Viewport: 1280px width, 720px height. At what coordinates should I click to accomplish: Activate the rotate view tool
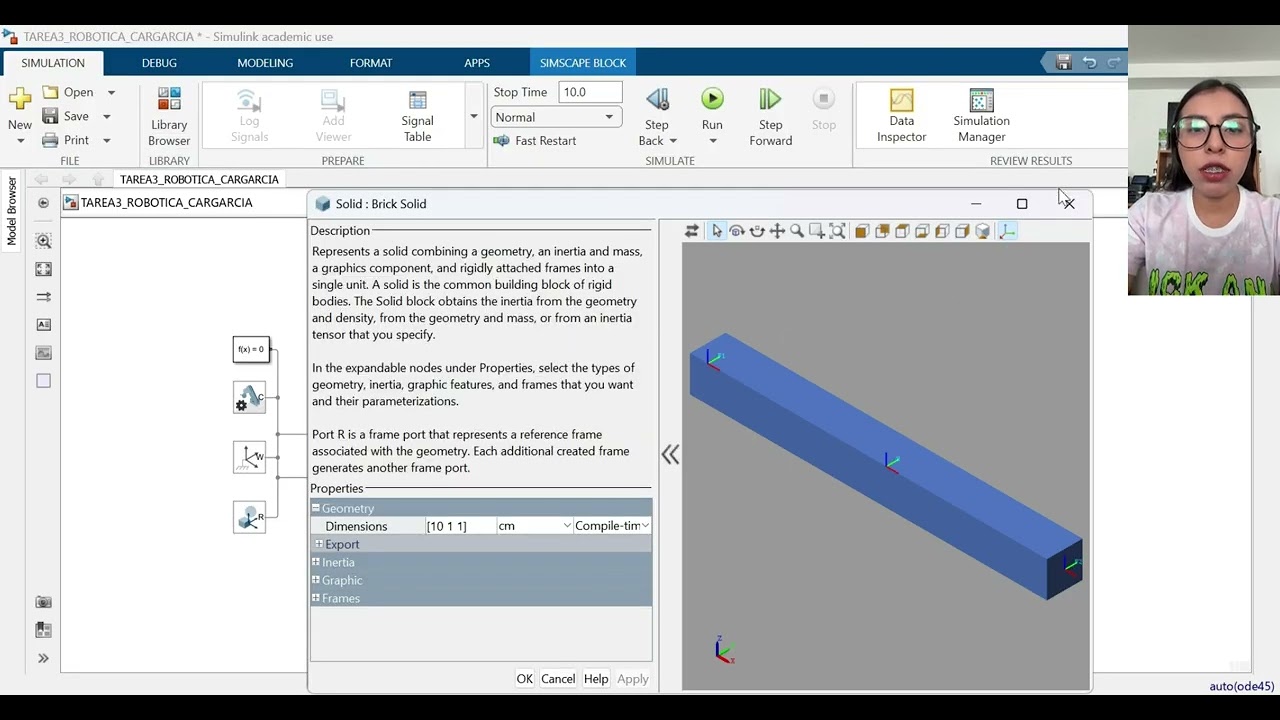[737, 231]
